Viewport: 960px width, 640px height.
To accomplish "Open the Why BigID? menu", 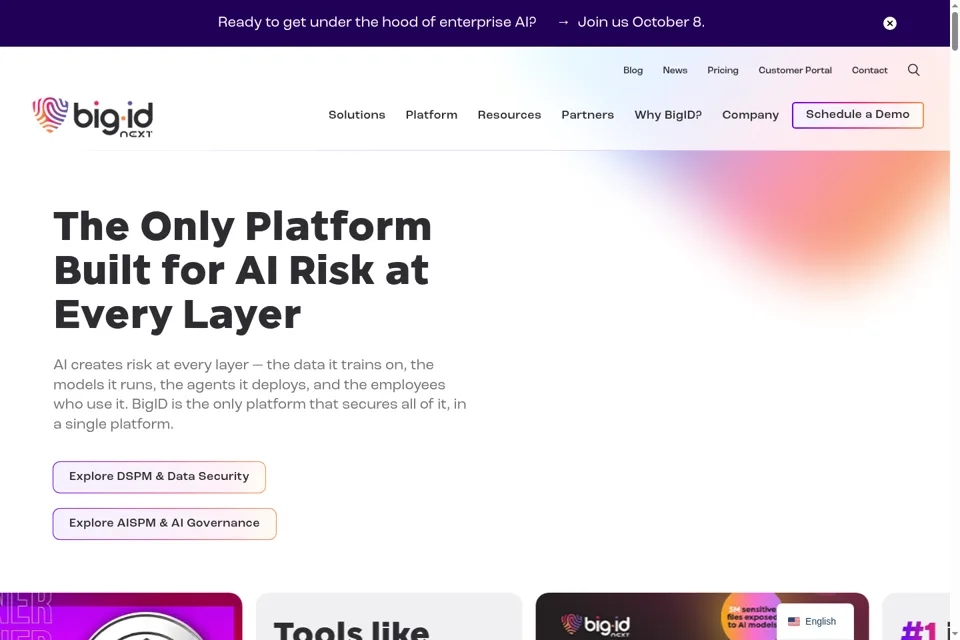I will pos(668,115).
